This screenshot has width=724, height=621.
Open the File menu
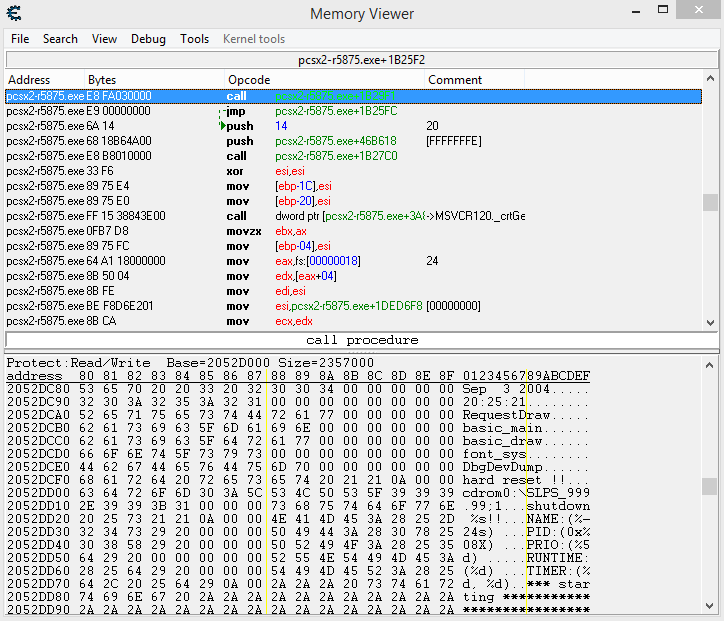(x=20, y=39)
